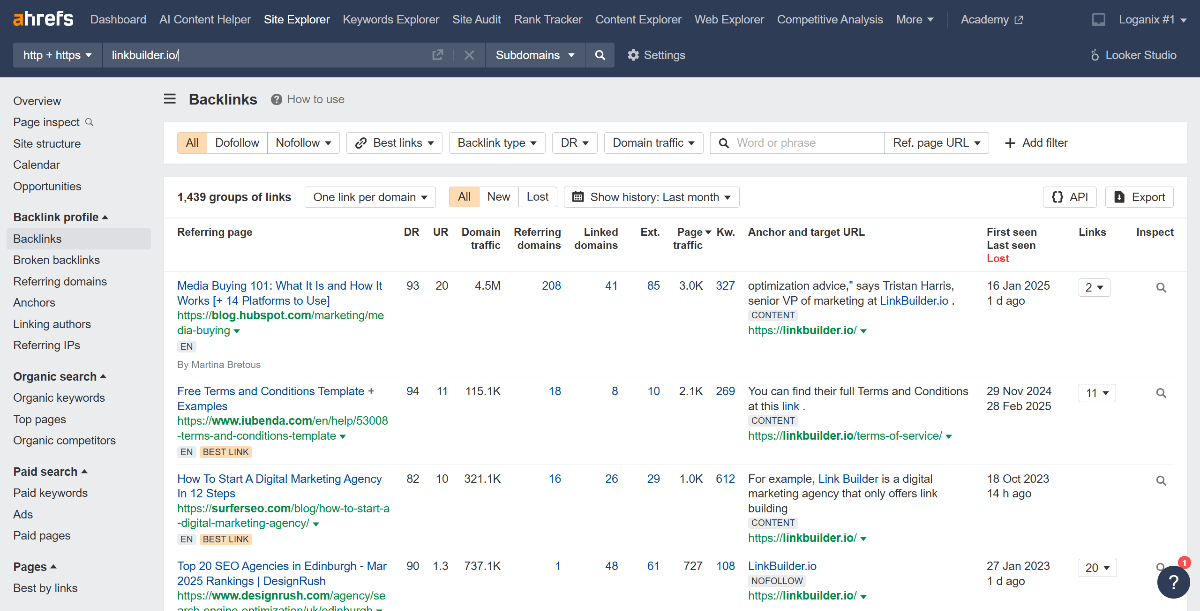Viewport: 1200px width, 611px height.
Task: Open AI Content Helper
Action: coord(205,19)
